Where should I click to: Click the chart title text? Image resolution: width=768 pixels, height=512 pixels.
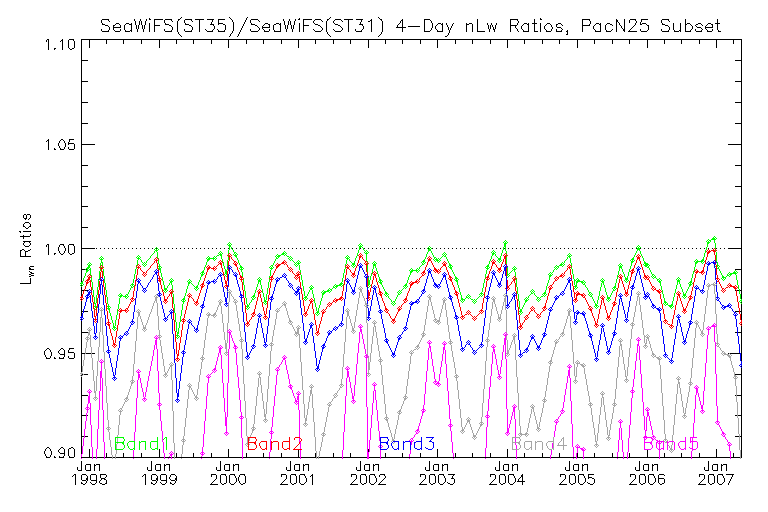tap(410, 25)
